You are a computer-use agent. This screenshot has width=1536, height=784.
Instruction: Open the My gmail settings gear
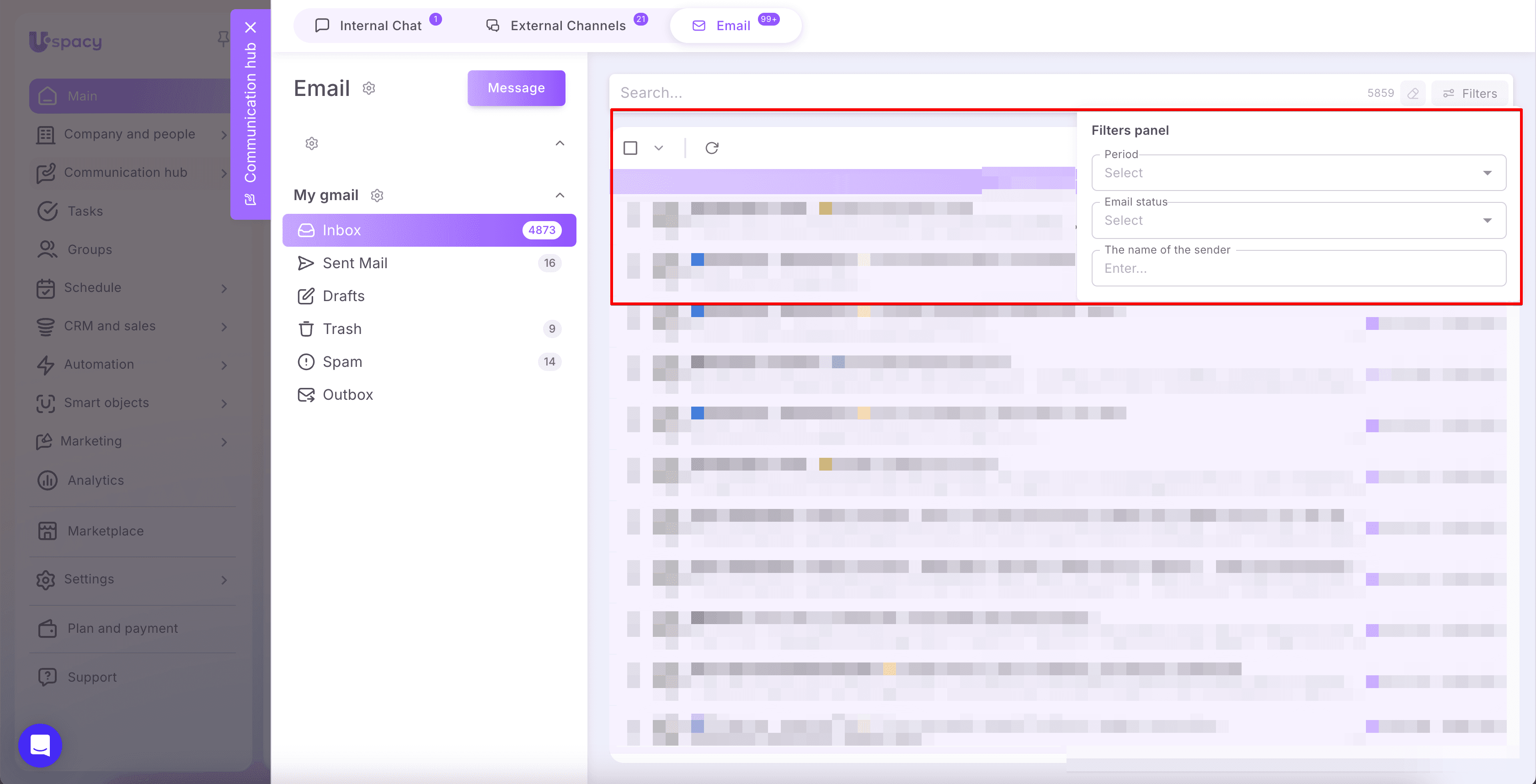(x=377, y=196)
